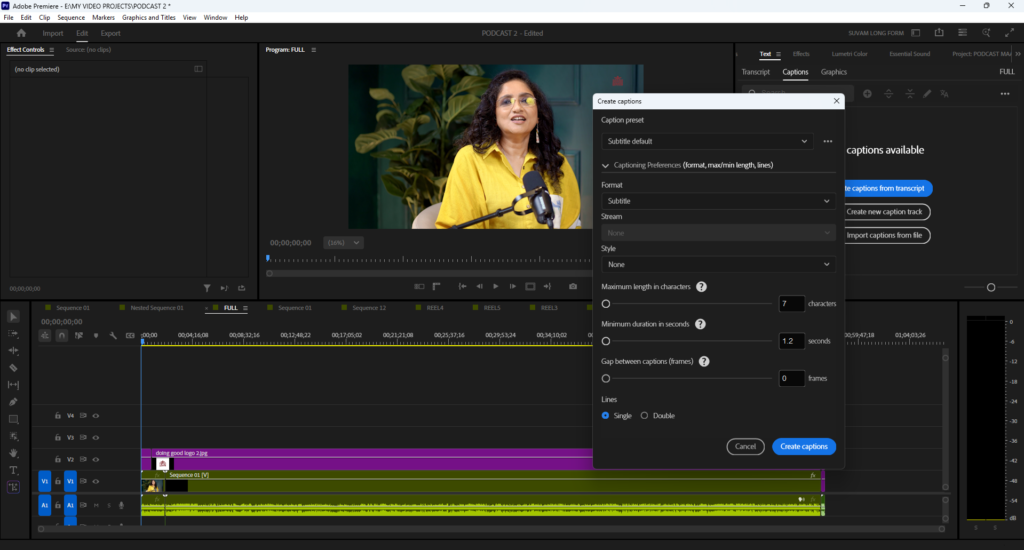Collapse the Captioning Preferences section

point(605,165)
